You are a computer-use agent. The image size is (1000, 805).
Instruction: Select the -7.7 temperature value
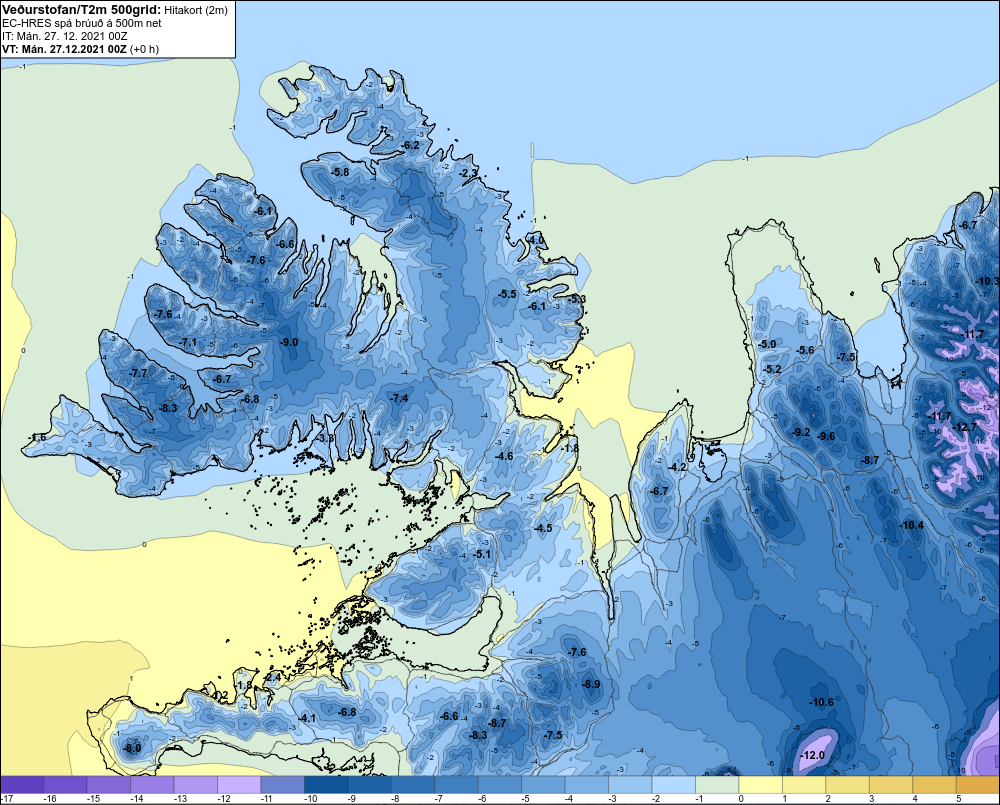[x=138, y=373]
